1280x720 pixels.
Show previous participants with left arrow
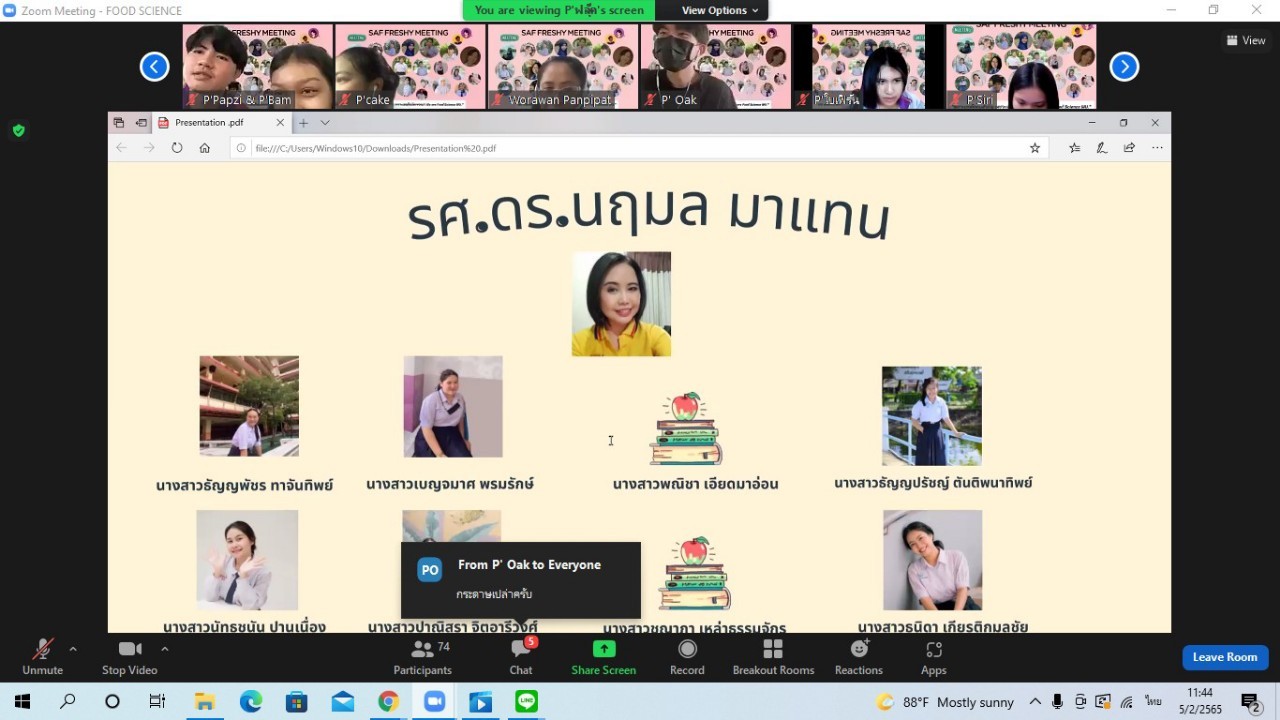(154, 67)
